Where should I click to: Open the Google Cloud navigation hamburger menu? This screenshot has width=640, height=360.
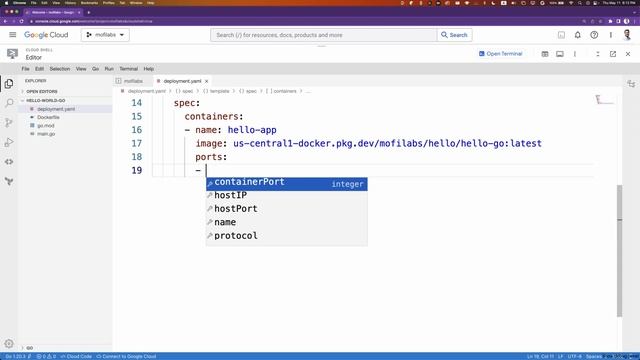tap(13, 35)
